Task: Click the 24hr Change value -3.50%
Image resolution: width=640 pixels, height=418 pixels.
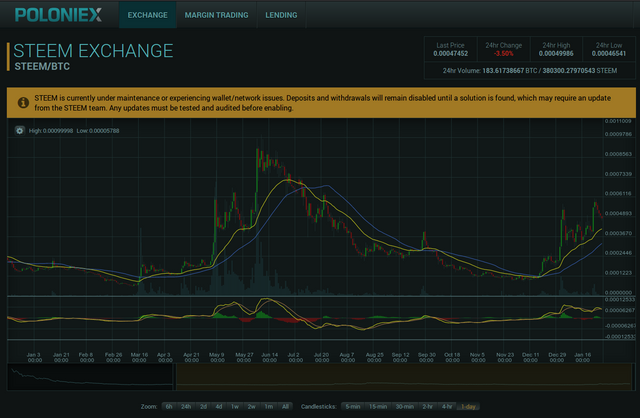Action: (503, 53)
